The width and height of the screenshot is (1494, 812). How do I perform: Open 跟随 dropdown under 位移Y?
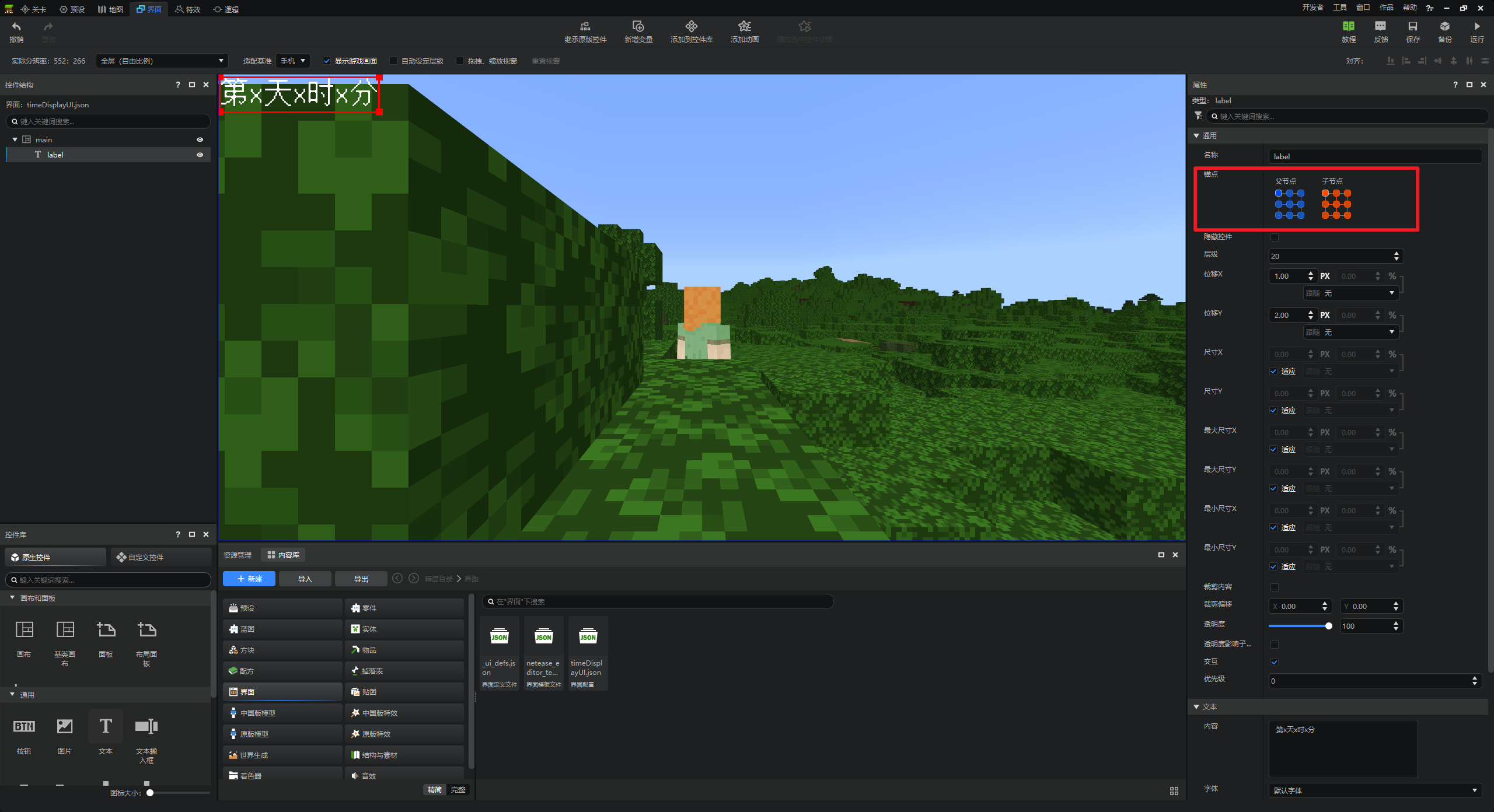(1350, 332)
